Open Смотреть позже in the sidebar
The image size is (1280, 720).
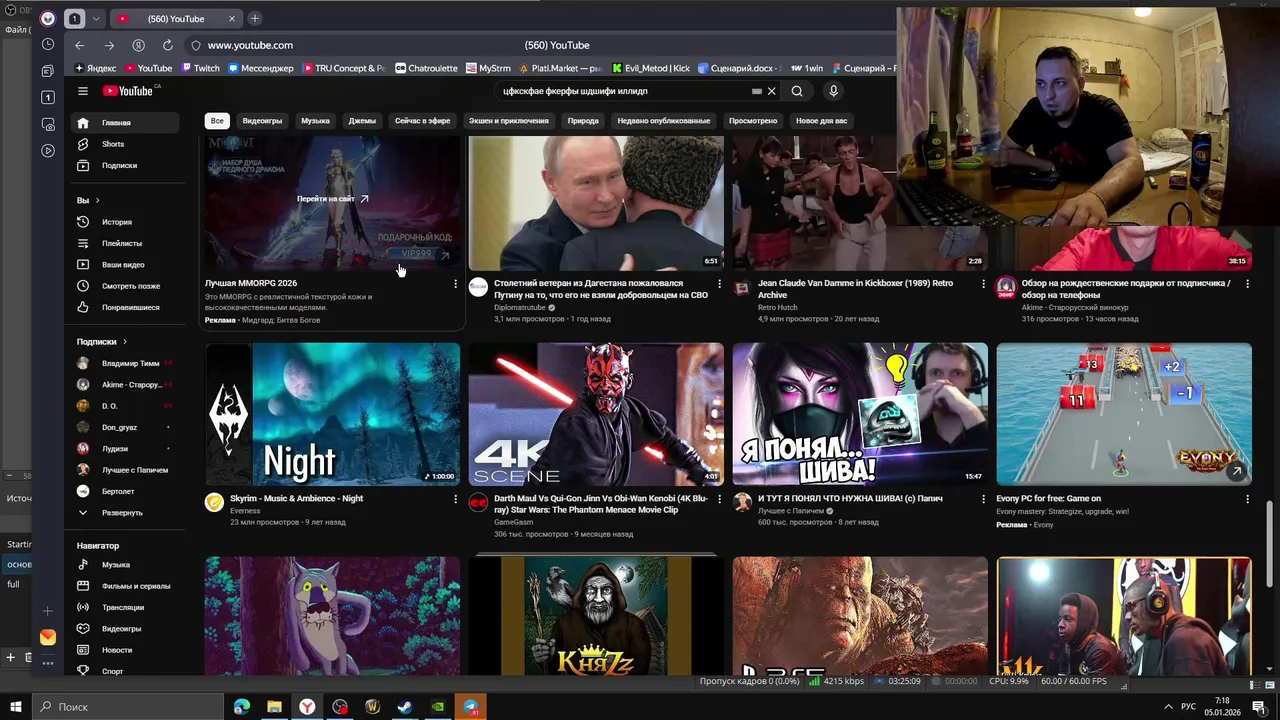pos(126,286)
